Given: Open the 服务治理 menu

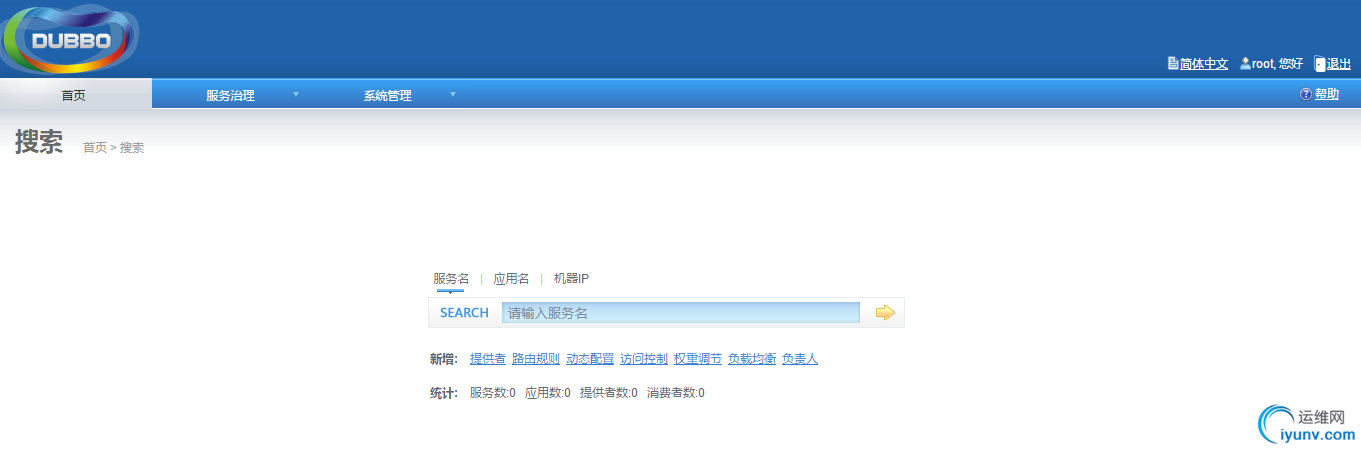Looking at the screenshot, I should 230,96.
